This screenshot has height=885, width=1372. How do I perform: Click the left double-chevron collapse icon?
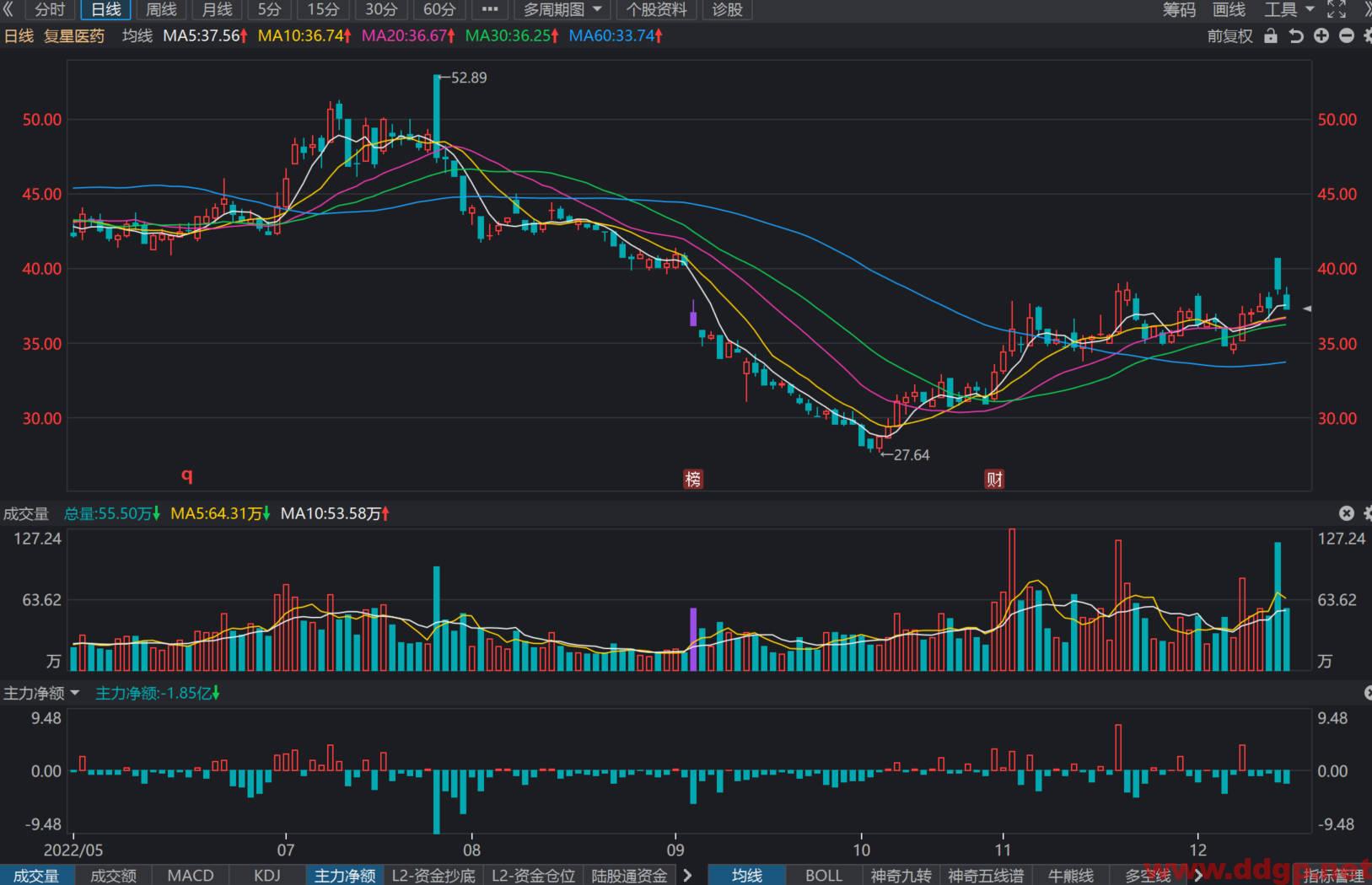(x=8, y=9)
